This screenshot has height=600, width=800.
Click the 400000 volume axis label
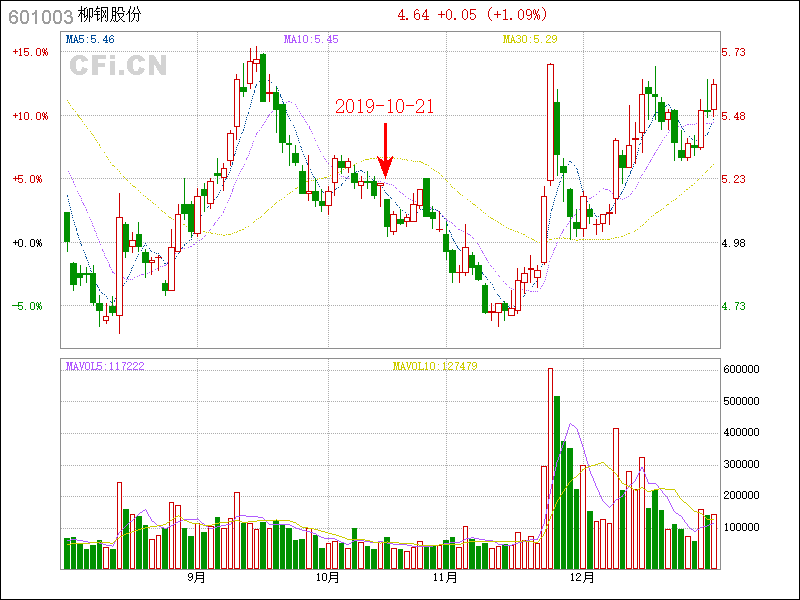[x=741, y=433]
